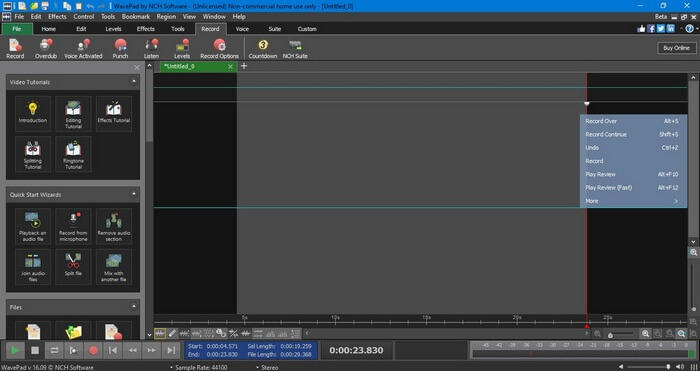Choose Record Continue from context menu
The height and width of the screenshot is (371, 700).
633,134
